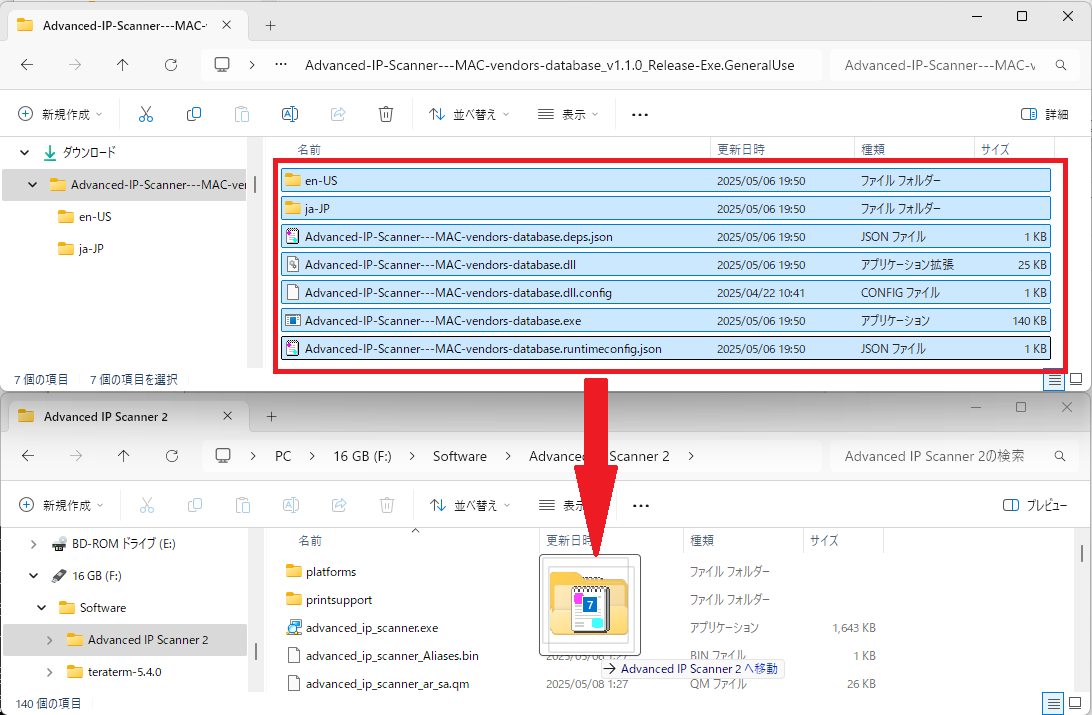Select Advanced-IP-Scanner---MAC tab in top window
The width and height of the screenshot is (1092, 715).
coord(125,26)
